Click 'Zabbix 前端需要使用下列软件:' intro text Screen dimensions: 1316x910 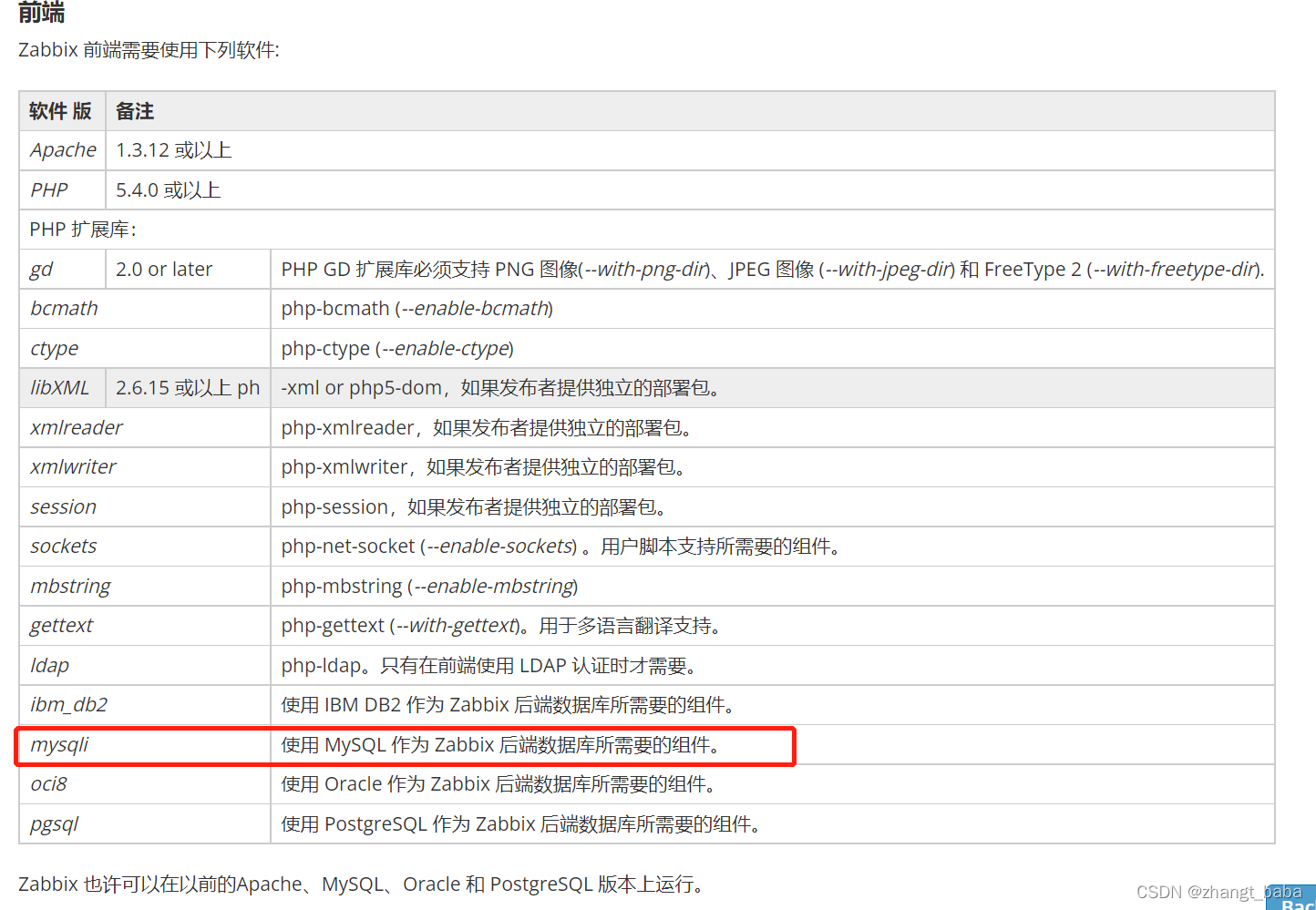click(x=149, y=50)
